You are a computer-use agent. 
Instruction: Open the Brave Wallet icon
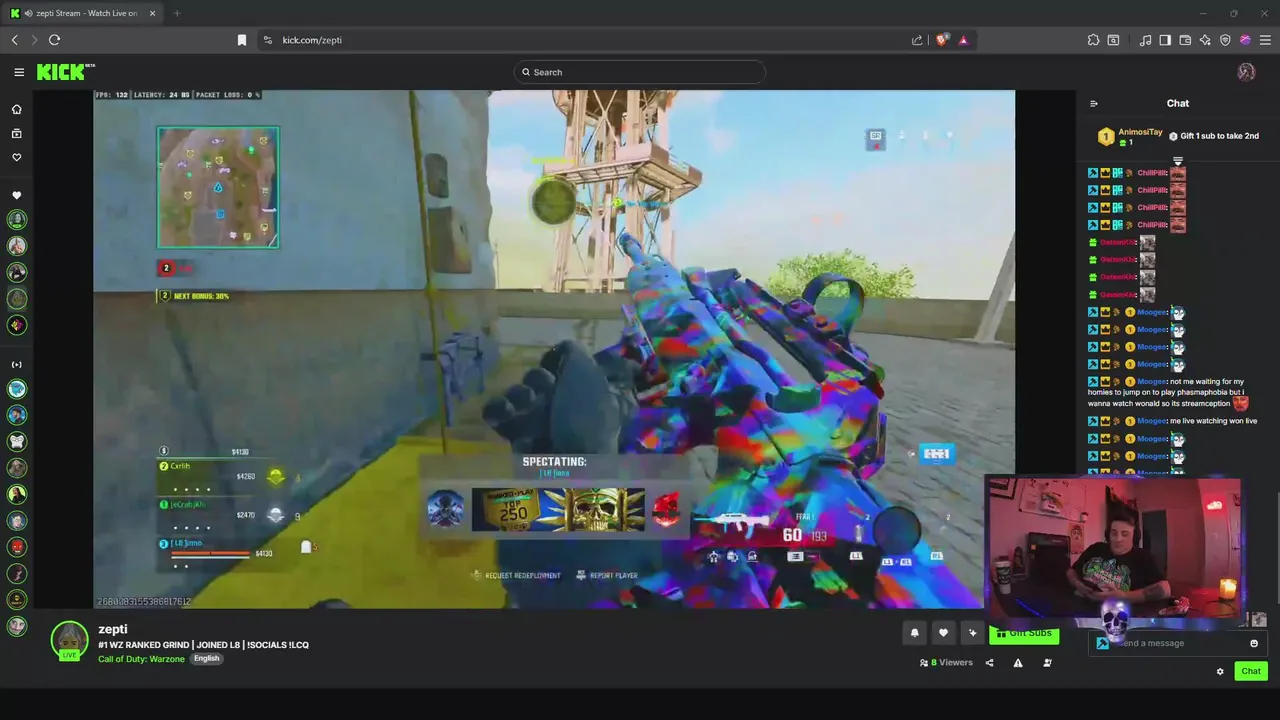tap(1185, 40)
